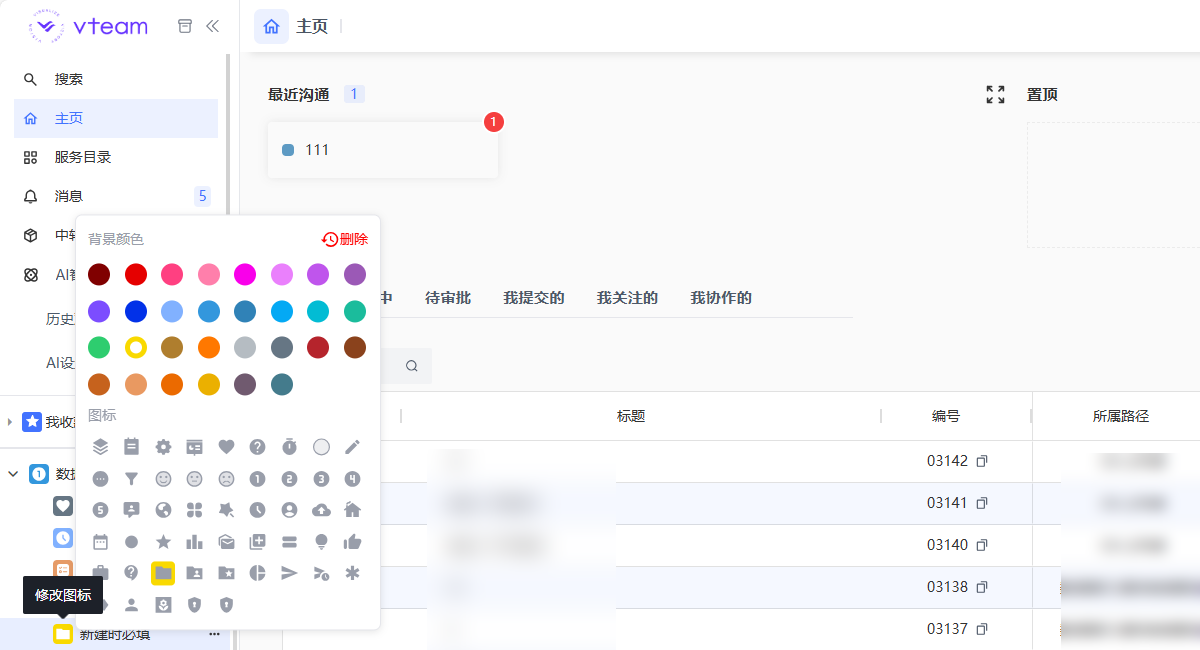Click the search magnifier in the filter box
Screen dimensions: 1200x650
(411, 366)
